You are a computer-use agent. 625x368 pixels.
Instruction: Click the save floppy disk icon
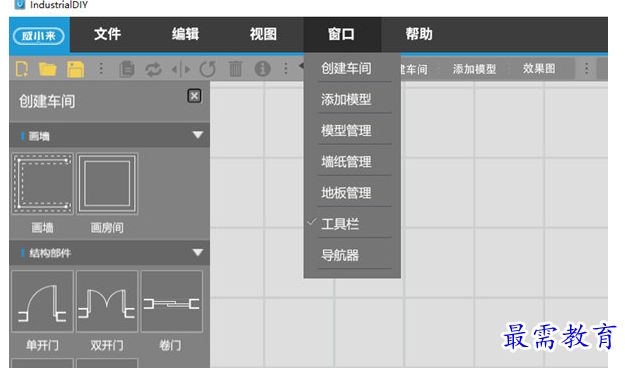coord(75,69)
